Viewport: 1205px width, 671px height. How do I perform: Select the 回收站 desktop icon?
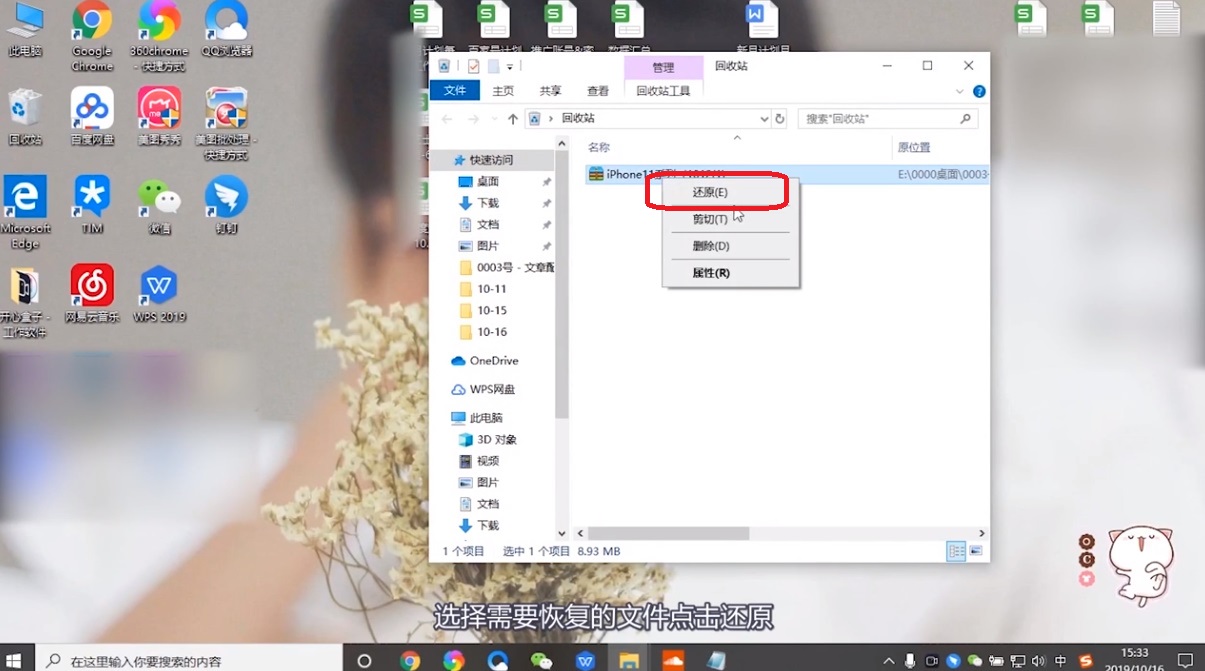[25, 117]
